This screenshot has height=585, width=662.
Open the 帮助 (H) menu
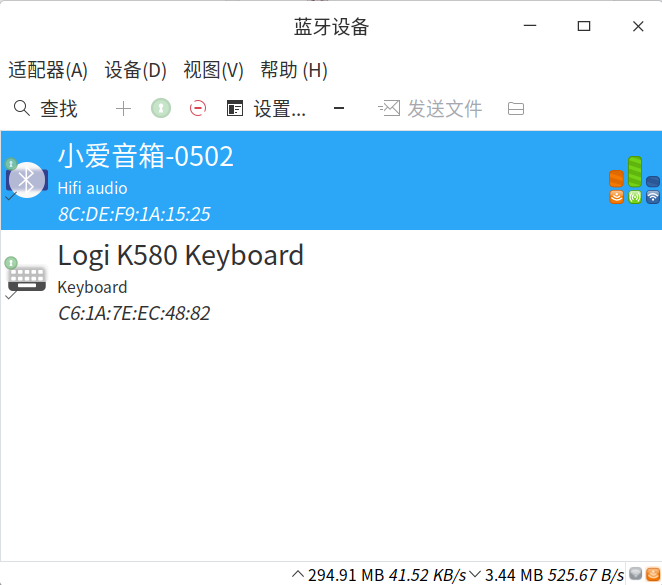pos(294,70)
